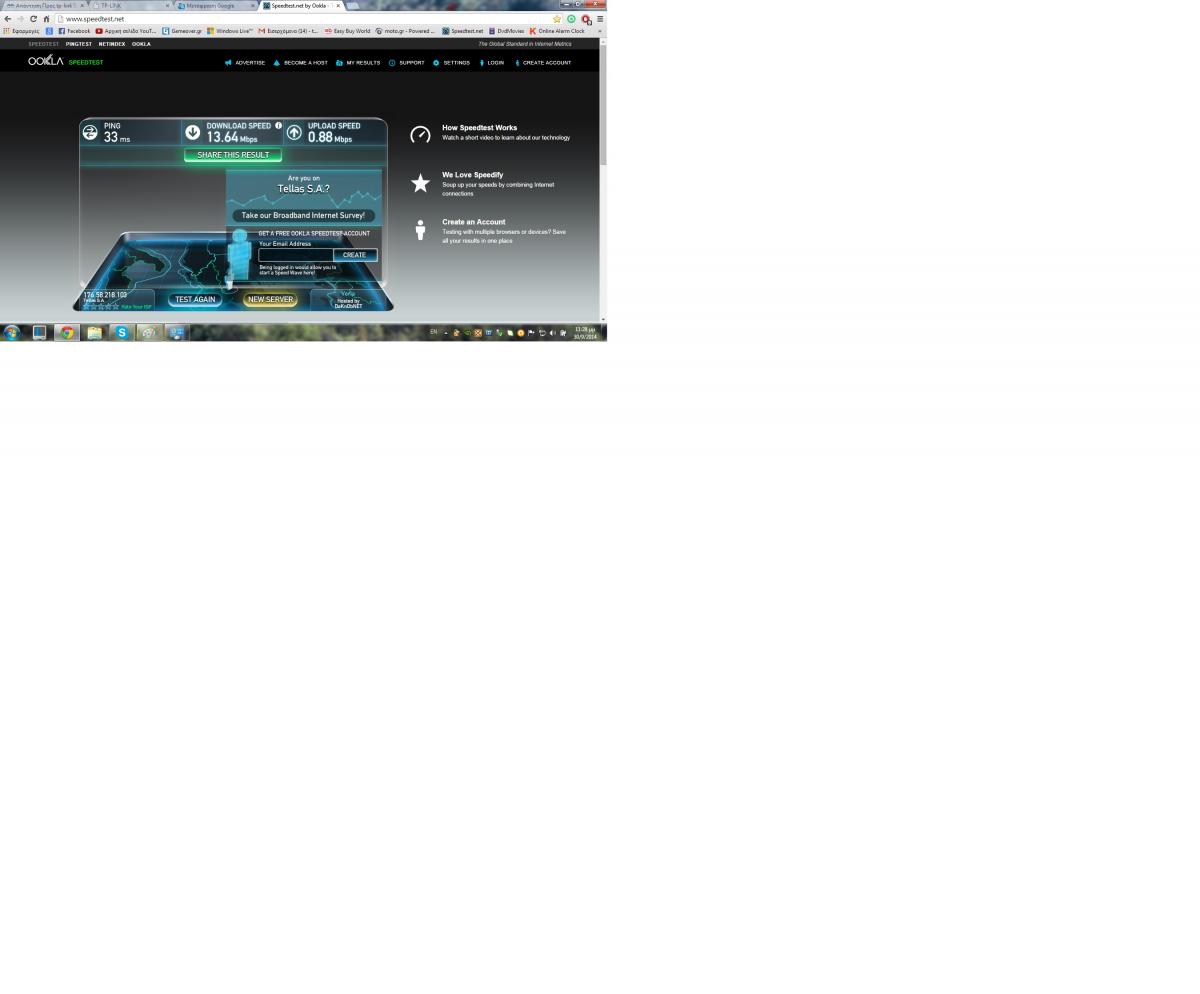Click the green extension icon beside the star
1200x994 pixels.
(x=572, y=19)
